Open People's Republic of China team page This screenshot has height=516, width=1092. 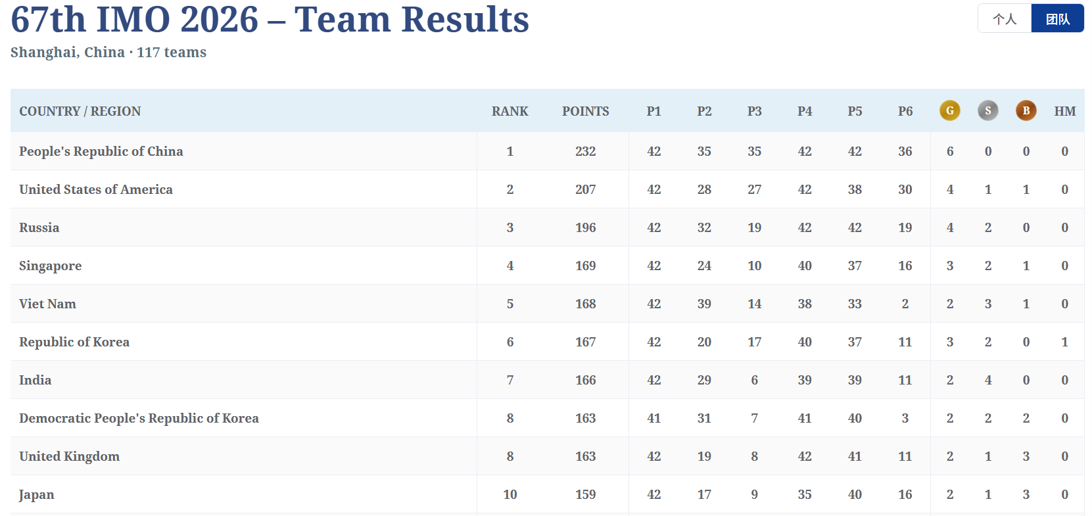click(101, 151)
